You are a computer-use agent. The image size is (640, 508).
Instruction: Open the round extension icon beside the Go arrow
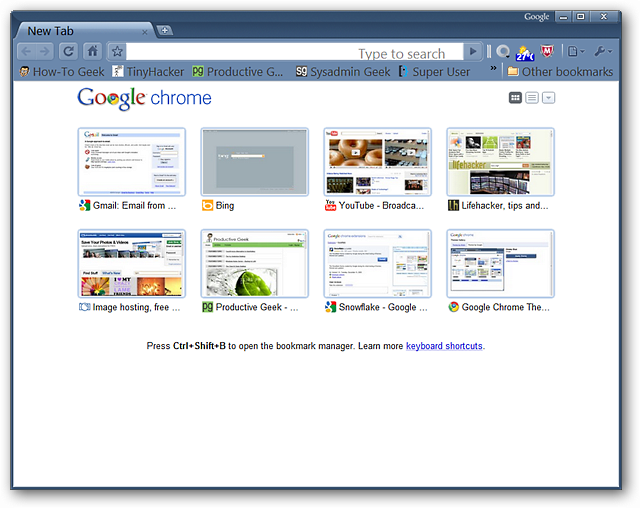point(503,52)
